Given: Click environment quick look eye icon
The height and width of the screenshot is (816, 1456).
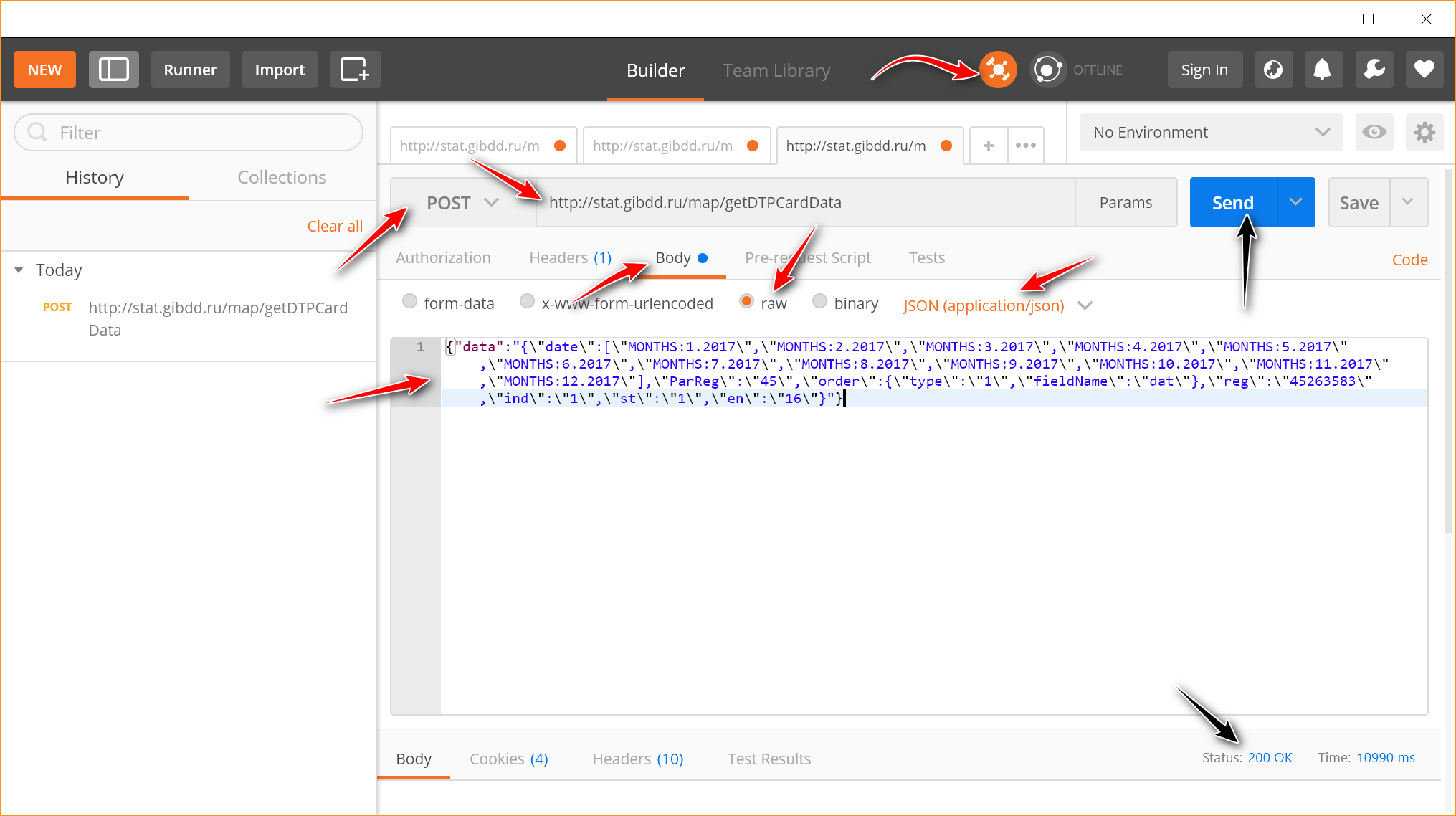Looking at the screenshot, I should coord(1374,132).
